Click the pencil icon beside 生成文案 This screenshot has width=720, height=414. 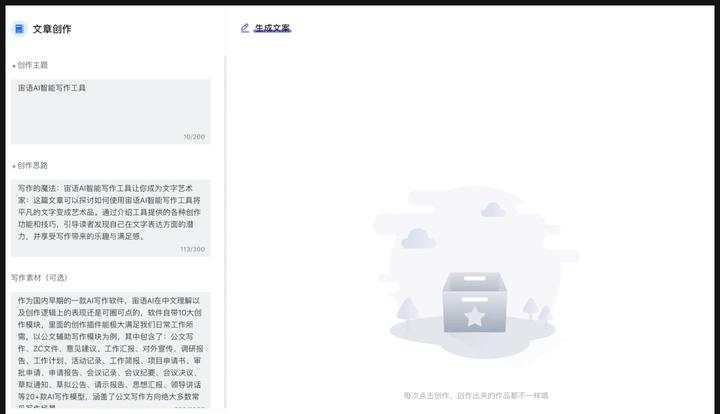click(x=245, y=28)
